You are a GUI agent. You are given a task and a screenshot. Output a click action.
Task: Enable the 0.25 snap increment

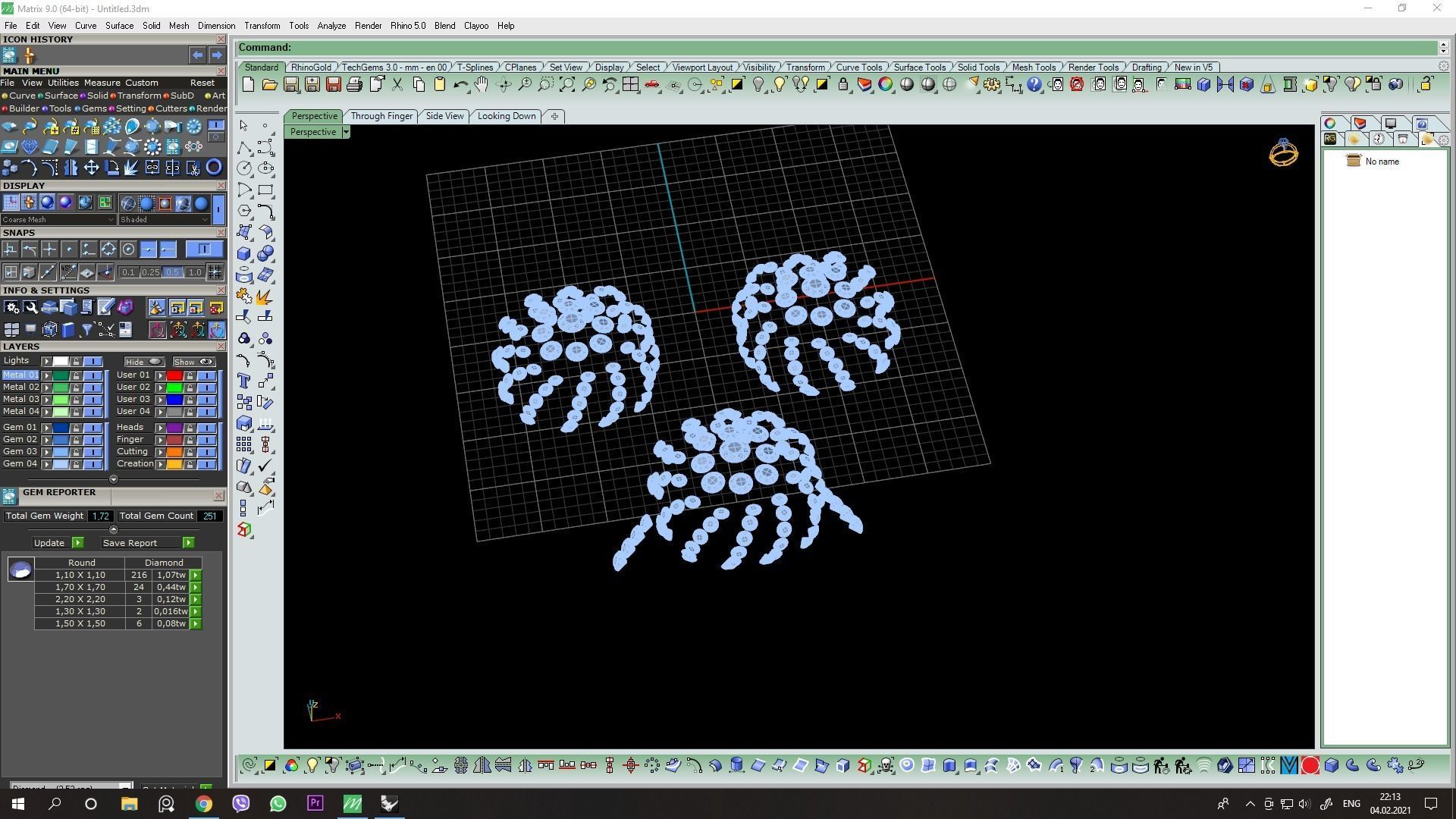[x=150, y=272]
